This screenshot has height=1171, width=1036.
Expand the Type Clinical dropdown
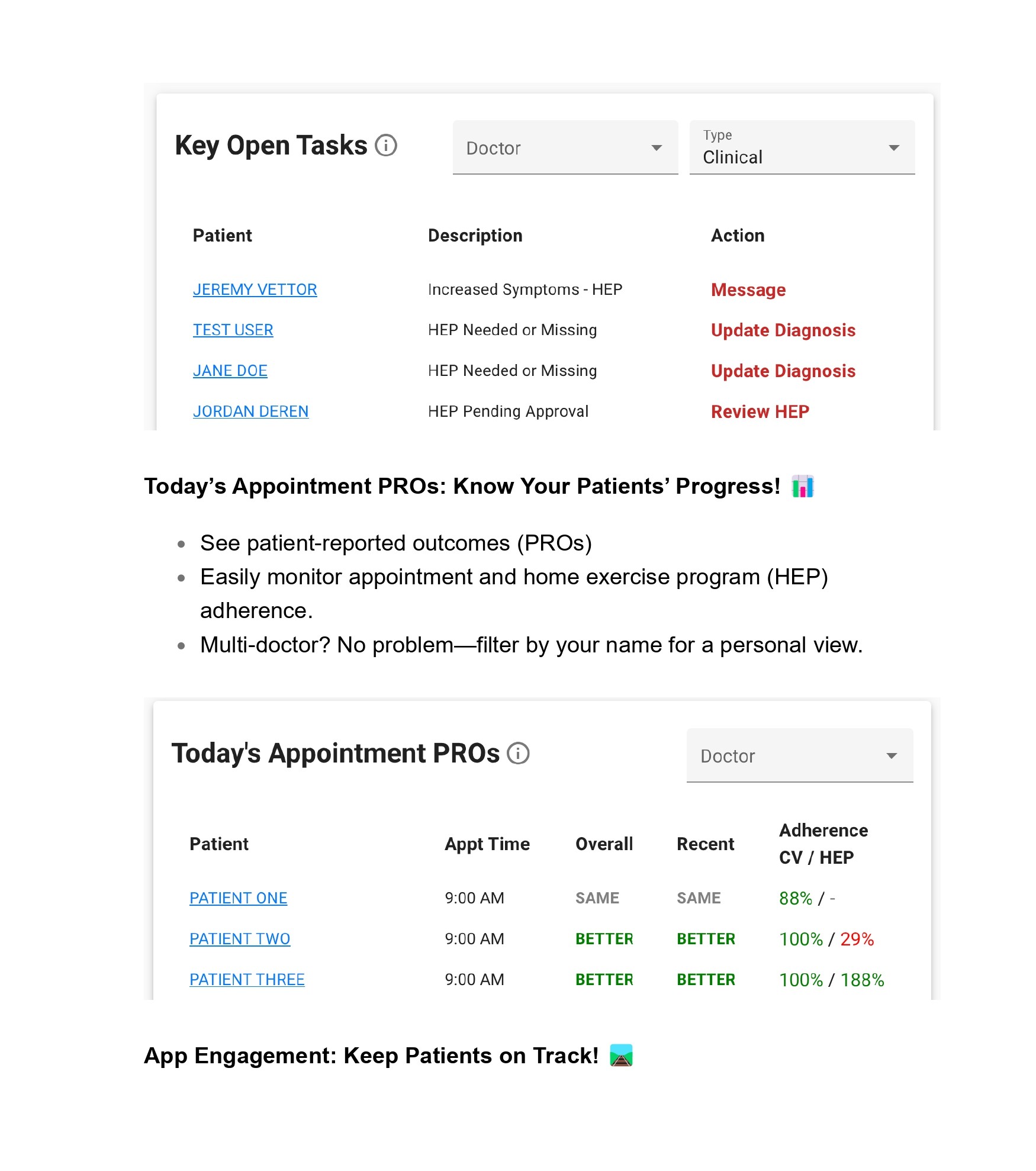click(802, 148)
